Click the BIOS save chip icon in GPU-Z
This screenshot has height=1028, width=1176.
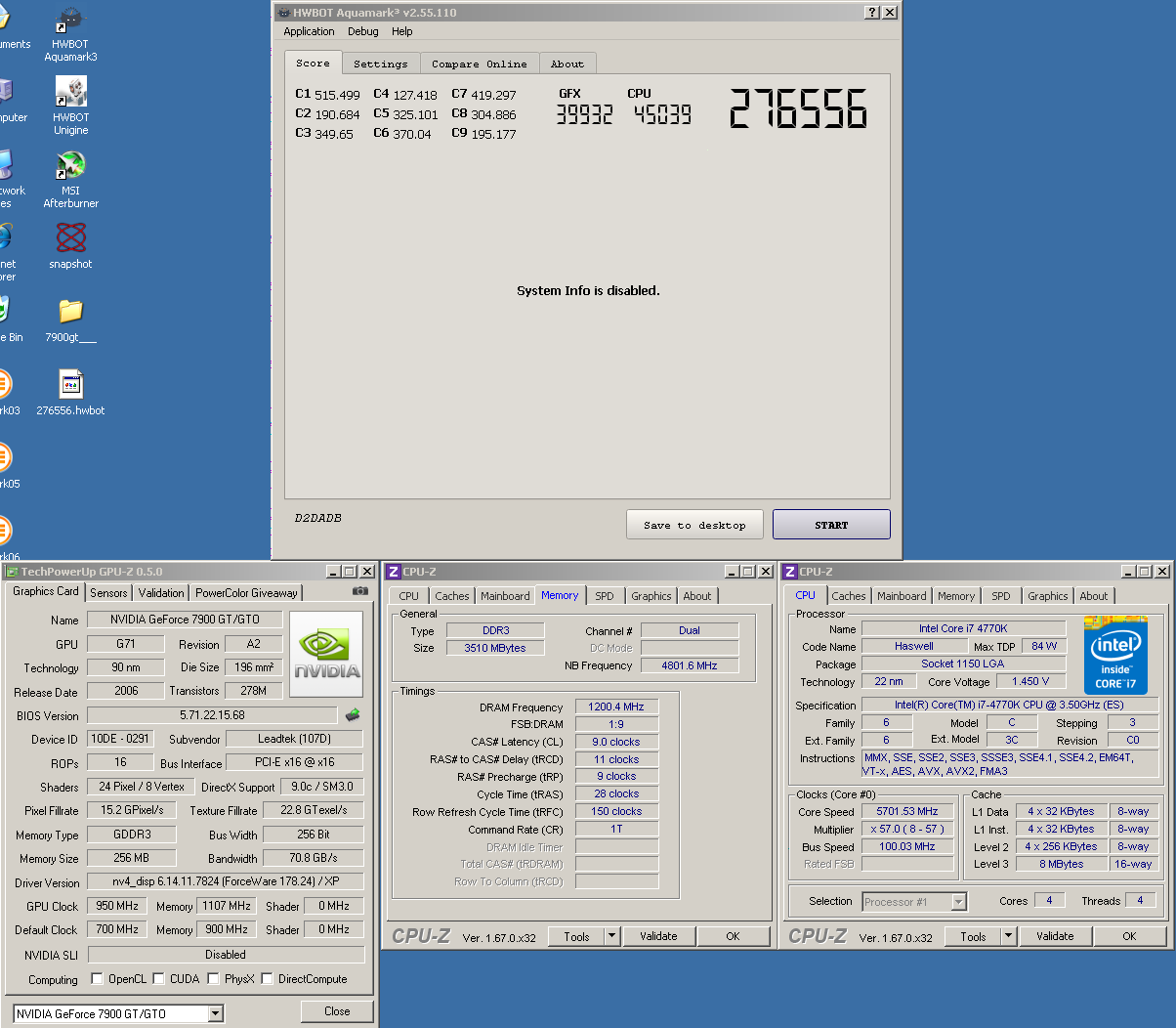353,715
